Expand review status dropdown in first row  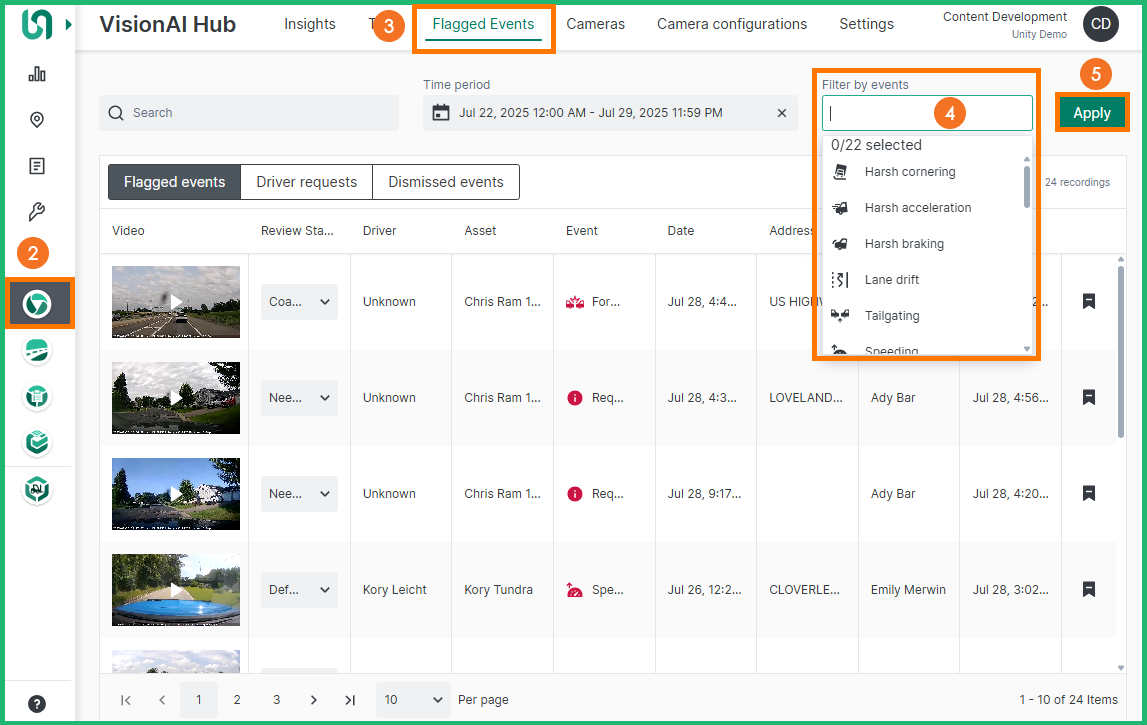click(299, 302)
